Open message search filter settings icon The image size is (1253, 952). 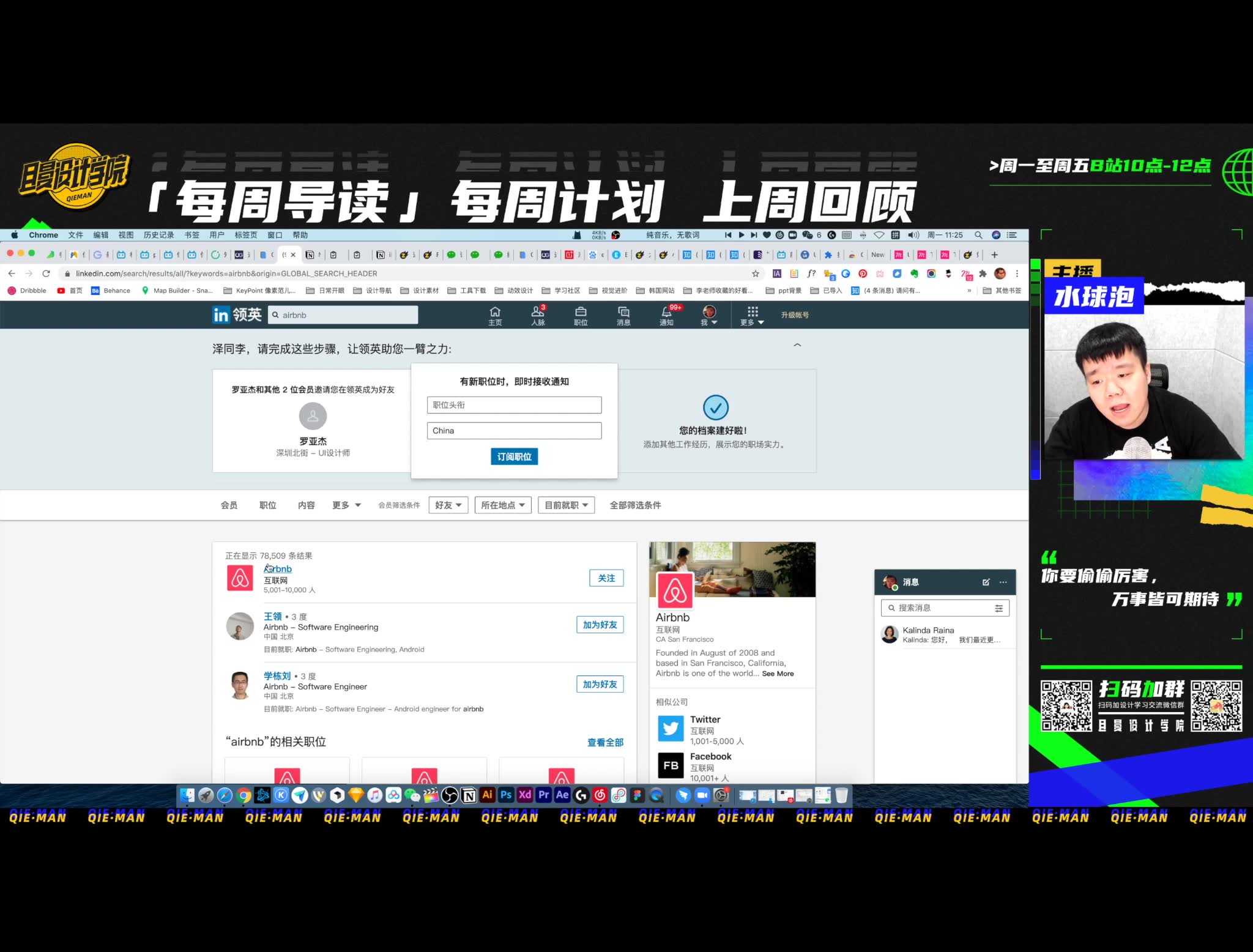tap(998, 608)
